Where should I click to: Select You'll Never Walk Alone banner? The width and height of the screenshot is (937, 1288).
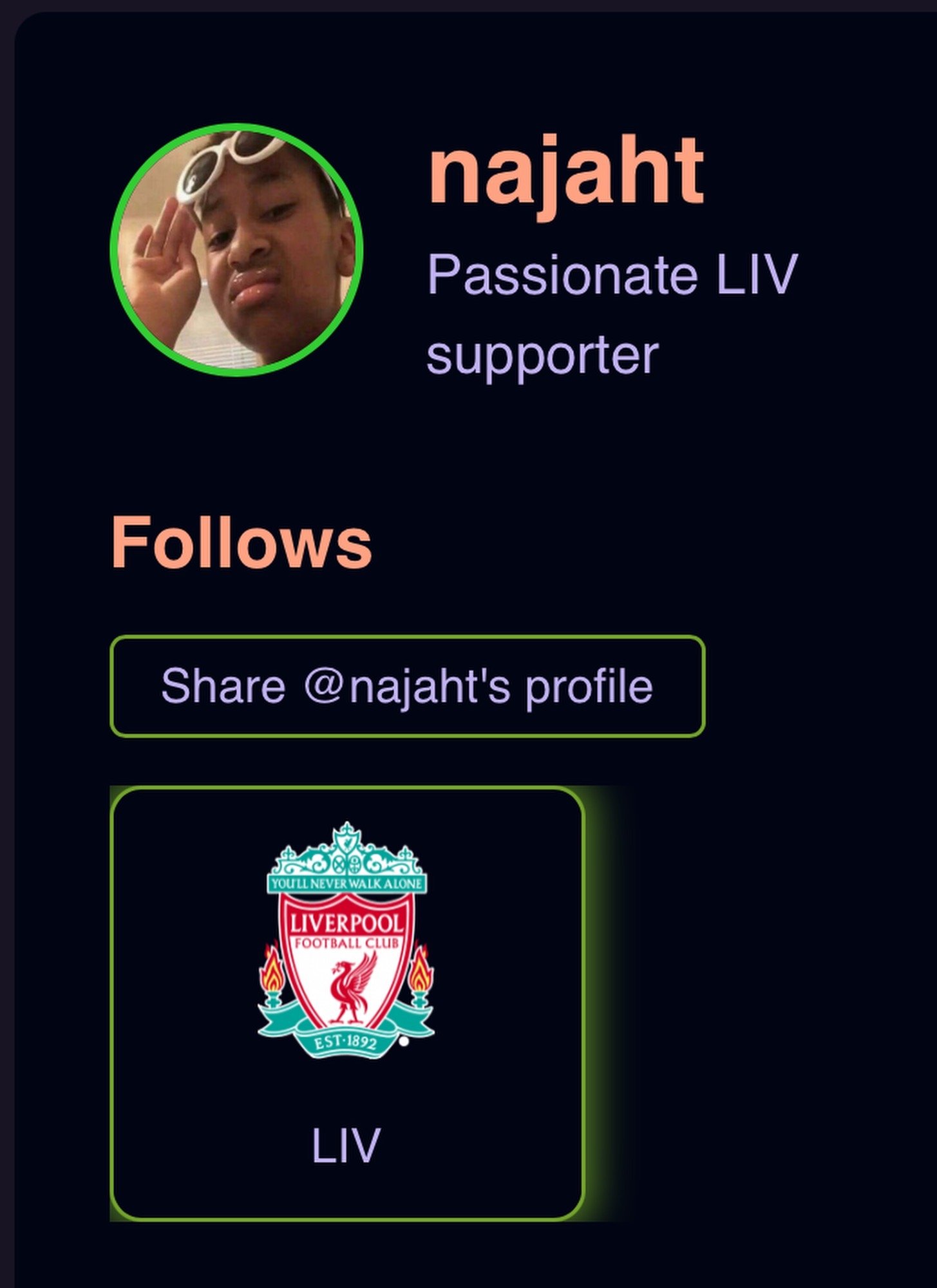(346, 883)
